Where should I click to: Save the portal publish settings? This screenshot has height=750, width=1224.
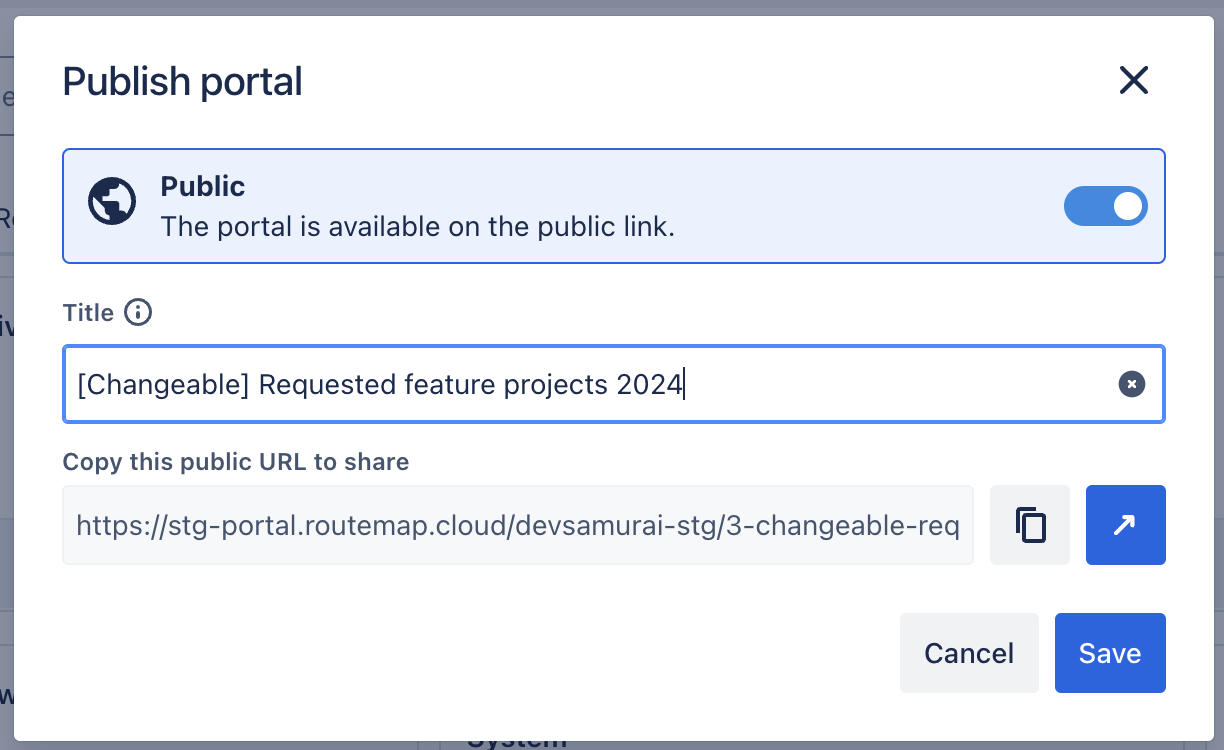pos(1109,653)
